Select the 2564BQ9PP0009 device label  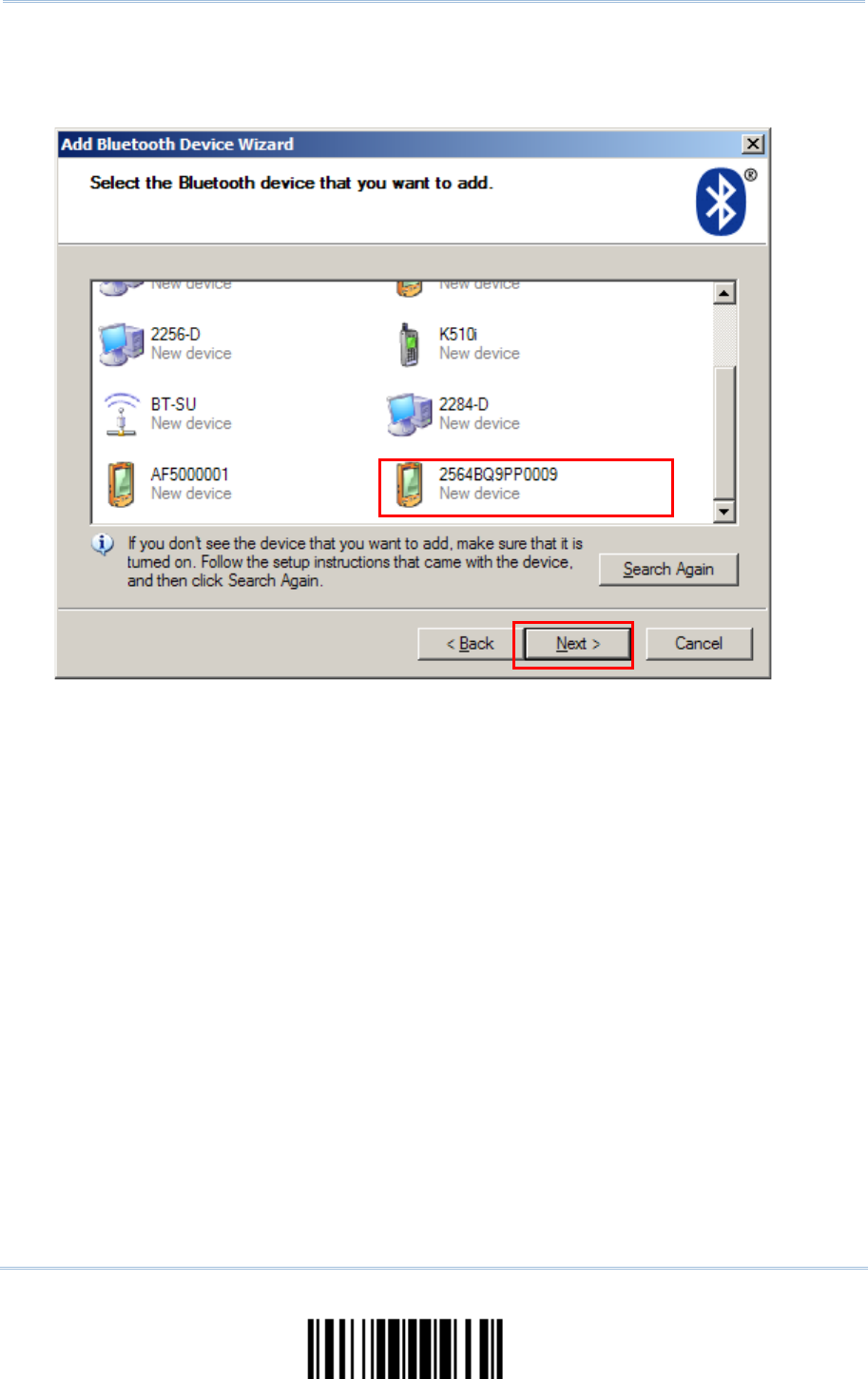tap(498, 475)
